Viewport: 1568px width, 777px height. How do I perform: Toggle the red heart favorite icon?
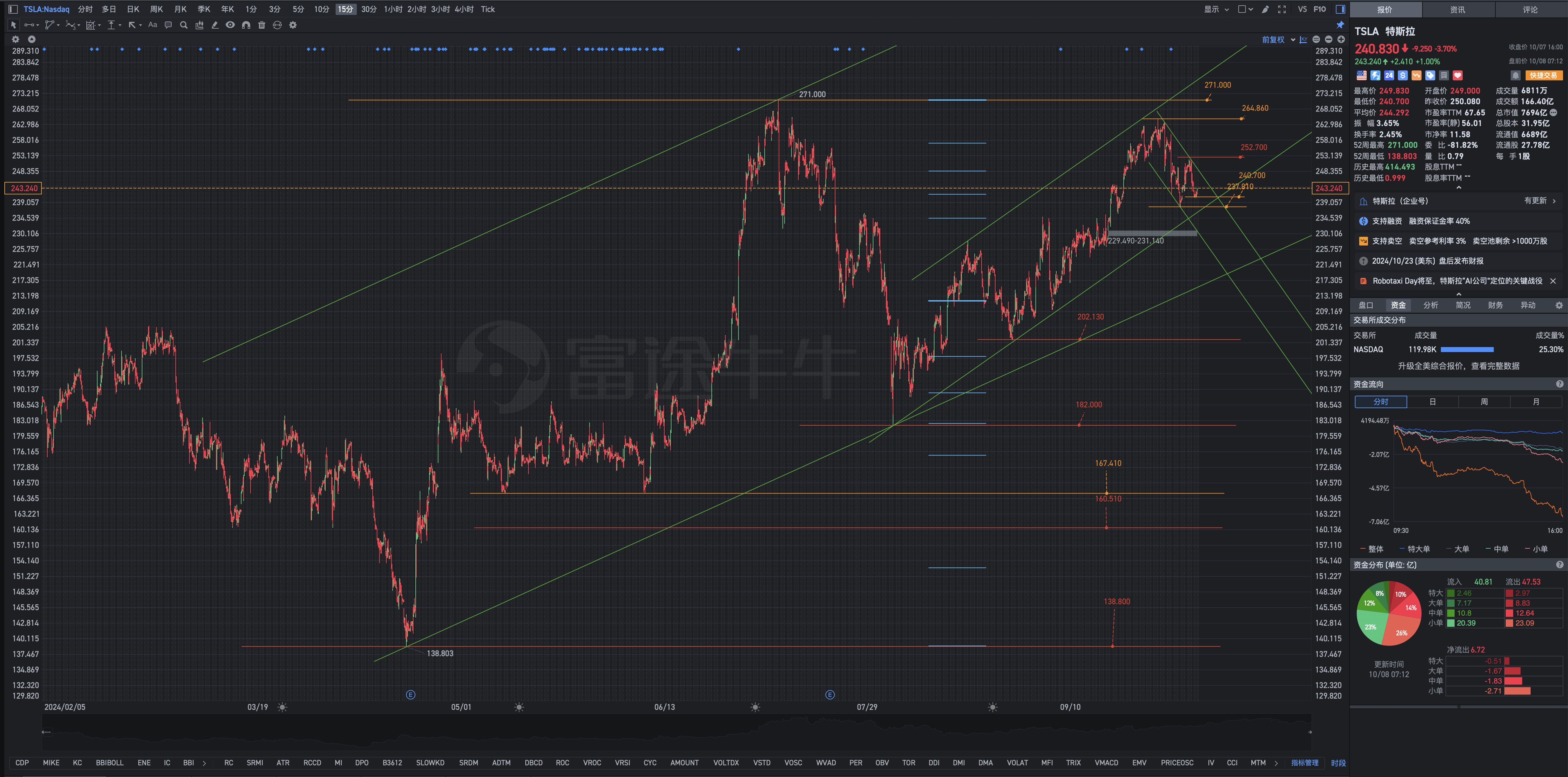pyautogui.click(x=1458, y=75)
